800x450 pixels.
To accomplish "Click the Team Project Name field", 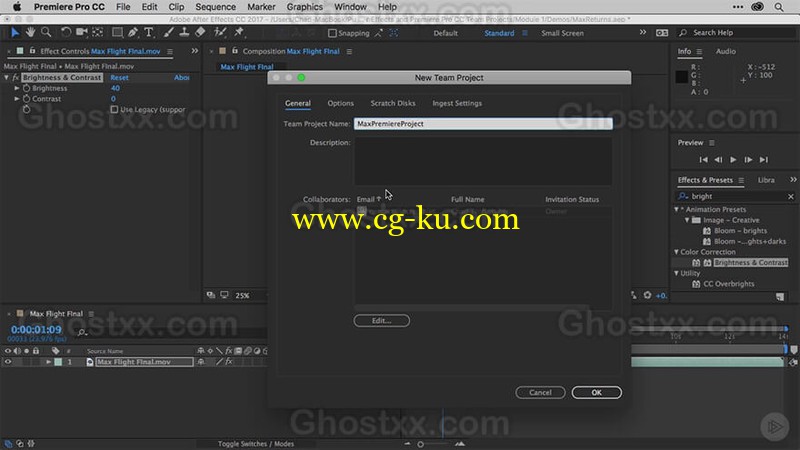I will (x=483, y=124).
